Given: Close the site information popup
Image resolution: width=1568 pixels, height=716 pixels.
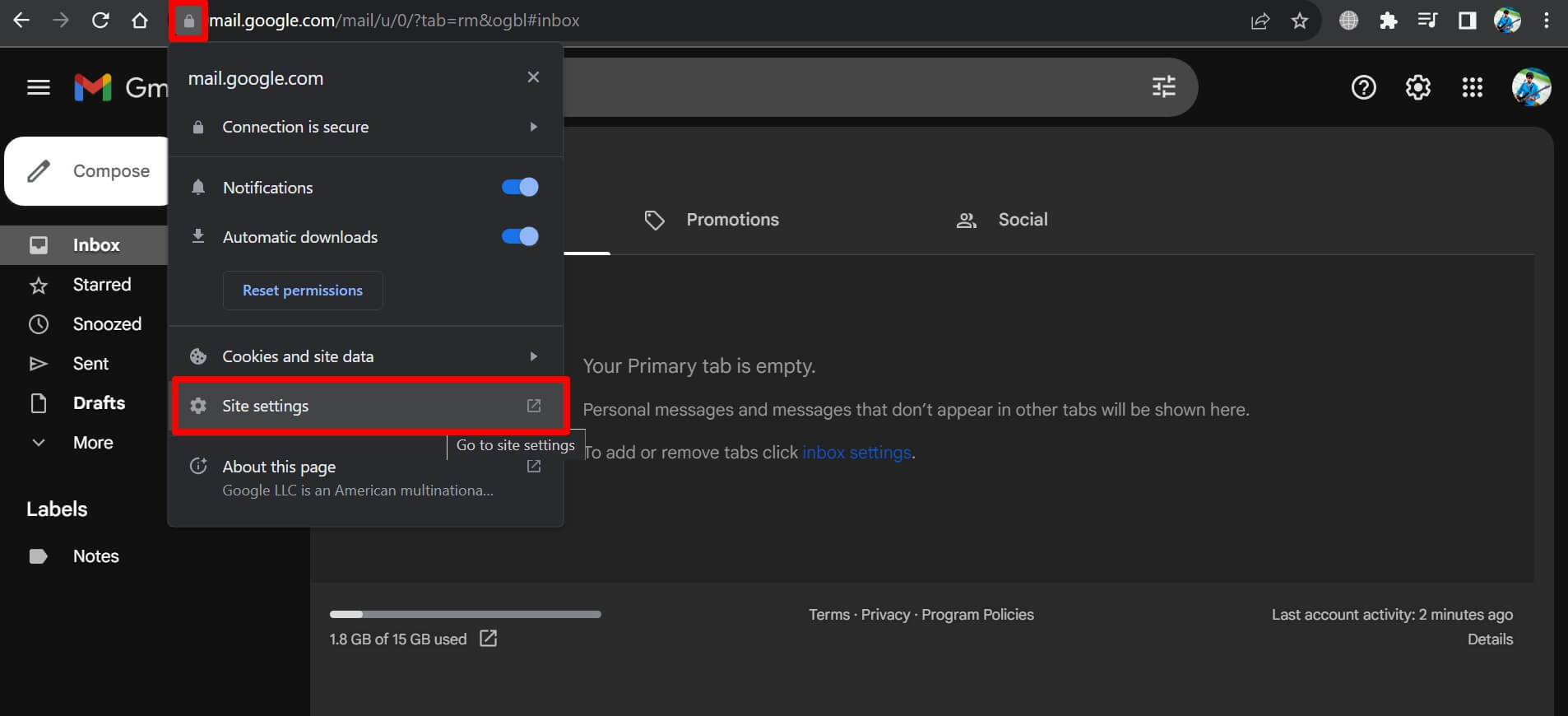Looking at the screenshot, I should point(533,77).
